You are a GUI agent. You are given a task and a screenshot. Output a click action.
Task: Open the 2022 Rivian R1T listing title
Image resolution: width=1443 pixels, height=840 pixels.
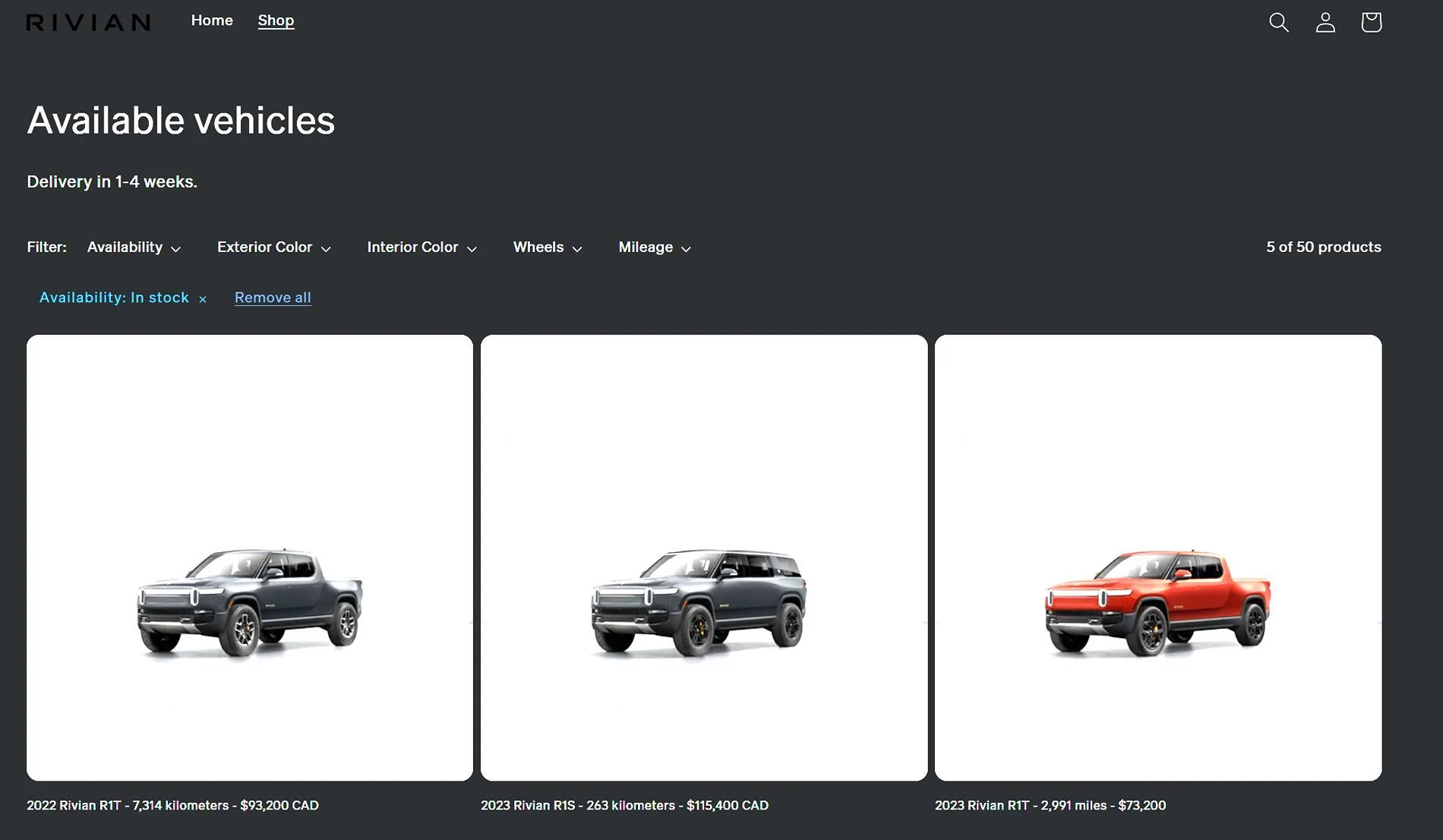[x=172, y=805]
